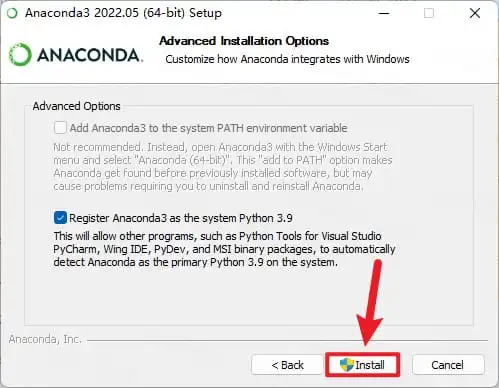Click the Anaconda ring icon in title bar
This screenshot has width=499, height=388.
click(12, 14)
